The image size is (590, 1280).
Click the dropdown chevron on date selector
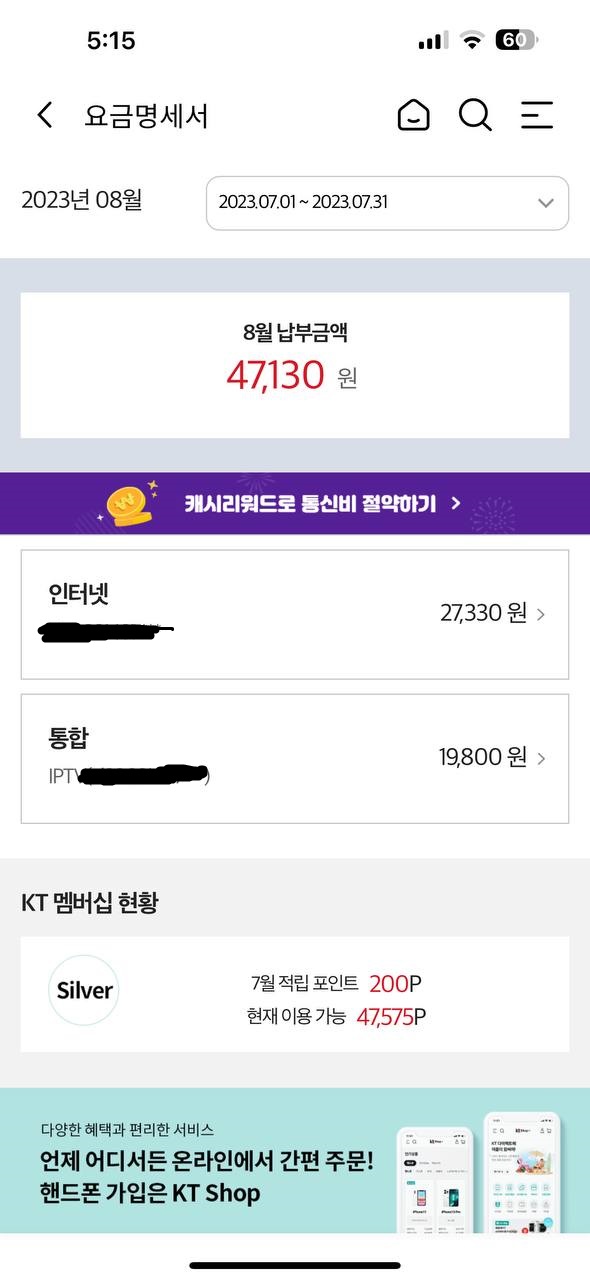[545, 202]
